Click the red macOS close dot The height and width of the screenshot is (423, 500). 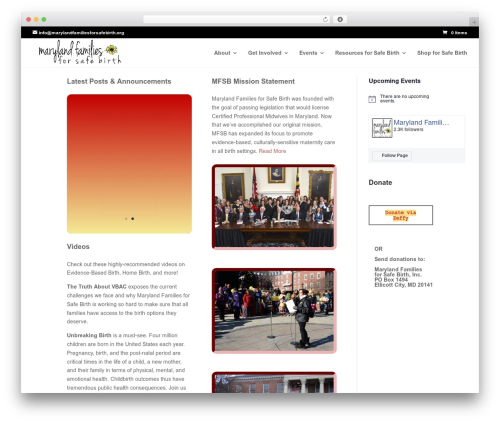pos(29,19)
